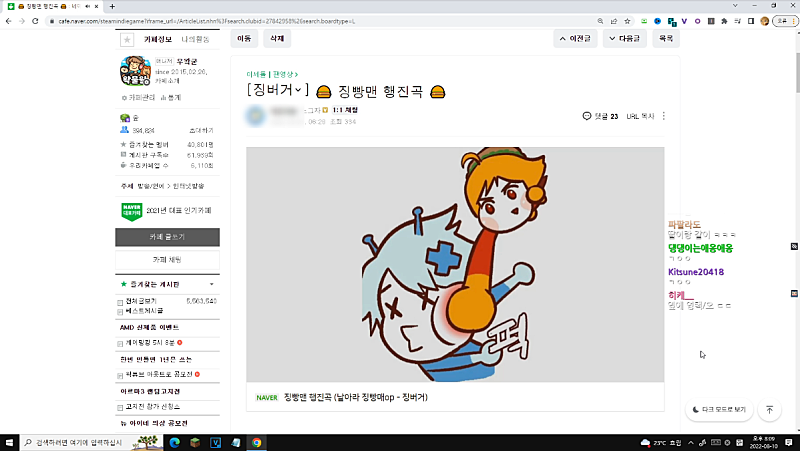Click the weather 23°C 흐림 widget
The height and width of the screenshot is (451, 800).
(x=661, y=442)
